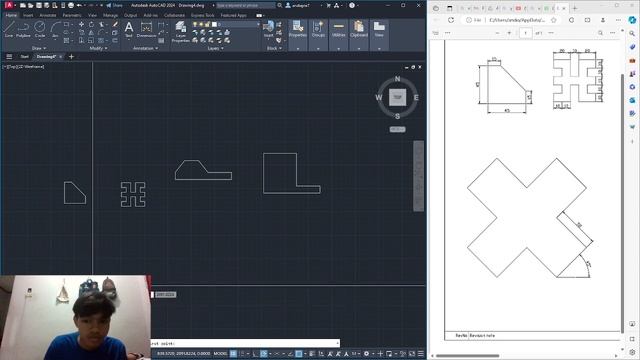The width and height of the screenshot is (640, 360).
Task: Toggle MODEL space button in status bar
Action: tap(220, 353)
